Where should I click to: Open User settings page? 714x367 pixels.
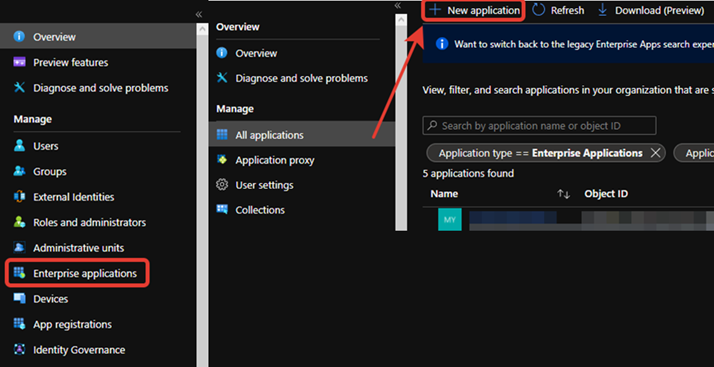click(264, 185)
